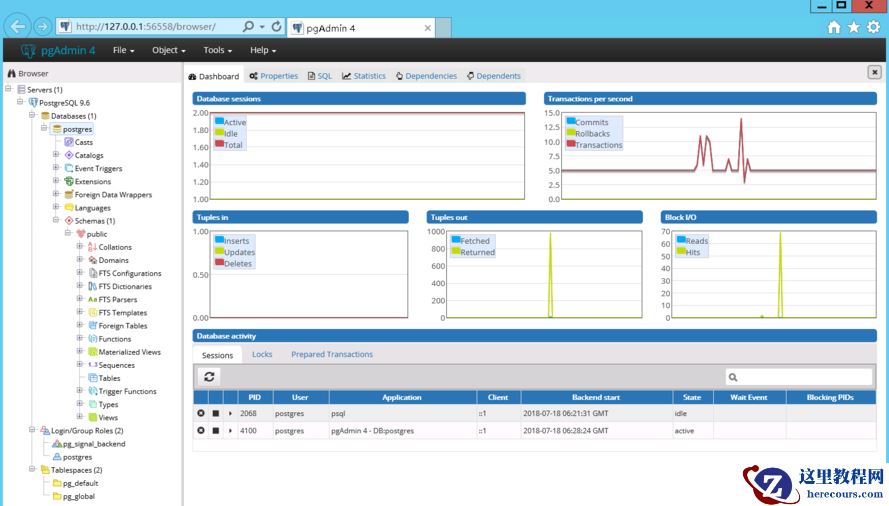889x506 pixels.
Task: Expand details row for PID 2068
Action: click(230, 414)
